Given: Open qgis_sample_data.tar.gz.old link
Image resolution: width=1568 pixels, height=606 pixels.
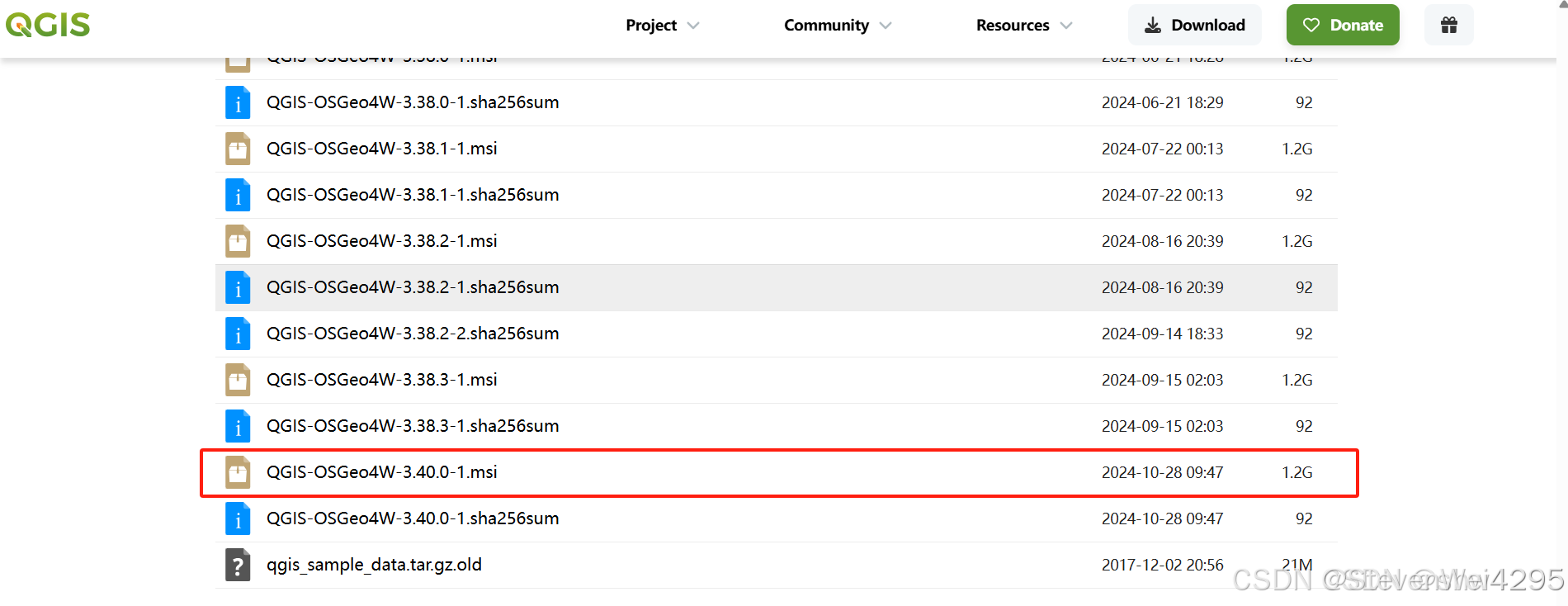Looking at the screenshot, I should tap(374, 565).
